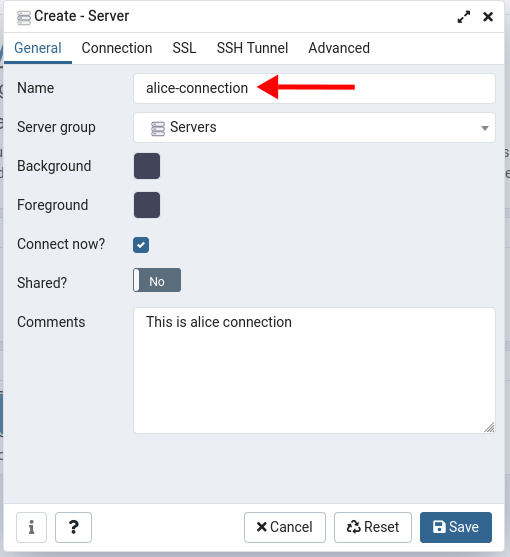Go to the SSH Tunnel tab

click(x=252, y=48)
